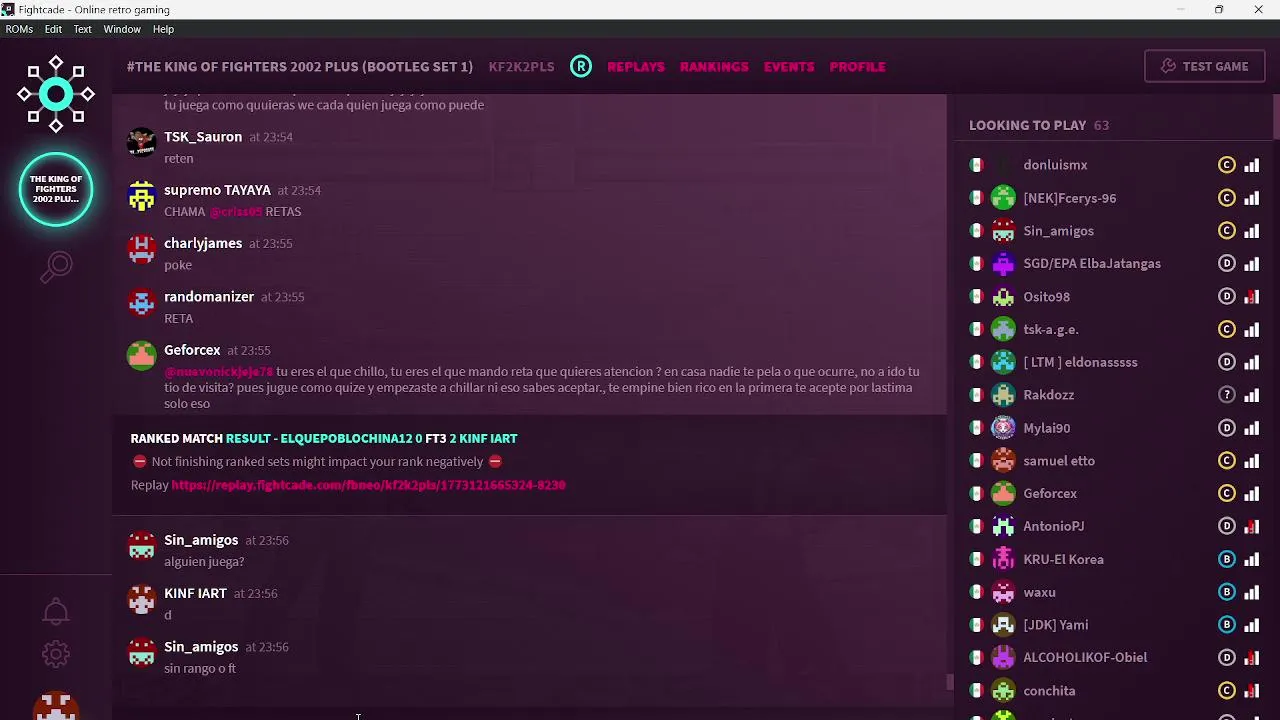Image resolution: width=1280 pixels, height=720 pixels.
Task: Click waxu's pixel avatar in player list
Action: (x=1003, y=592)
